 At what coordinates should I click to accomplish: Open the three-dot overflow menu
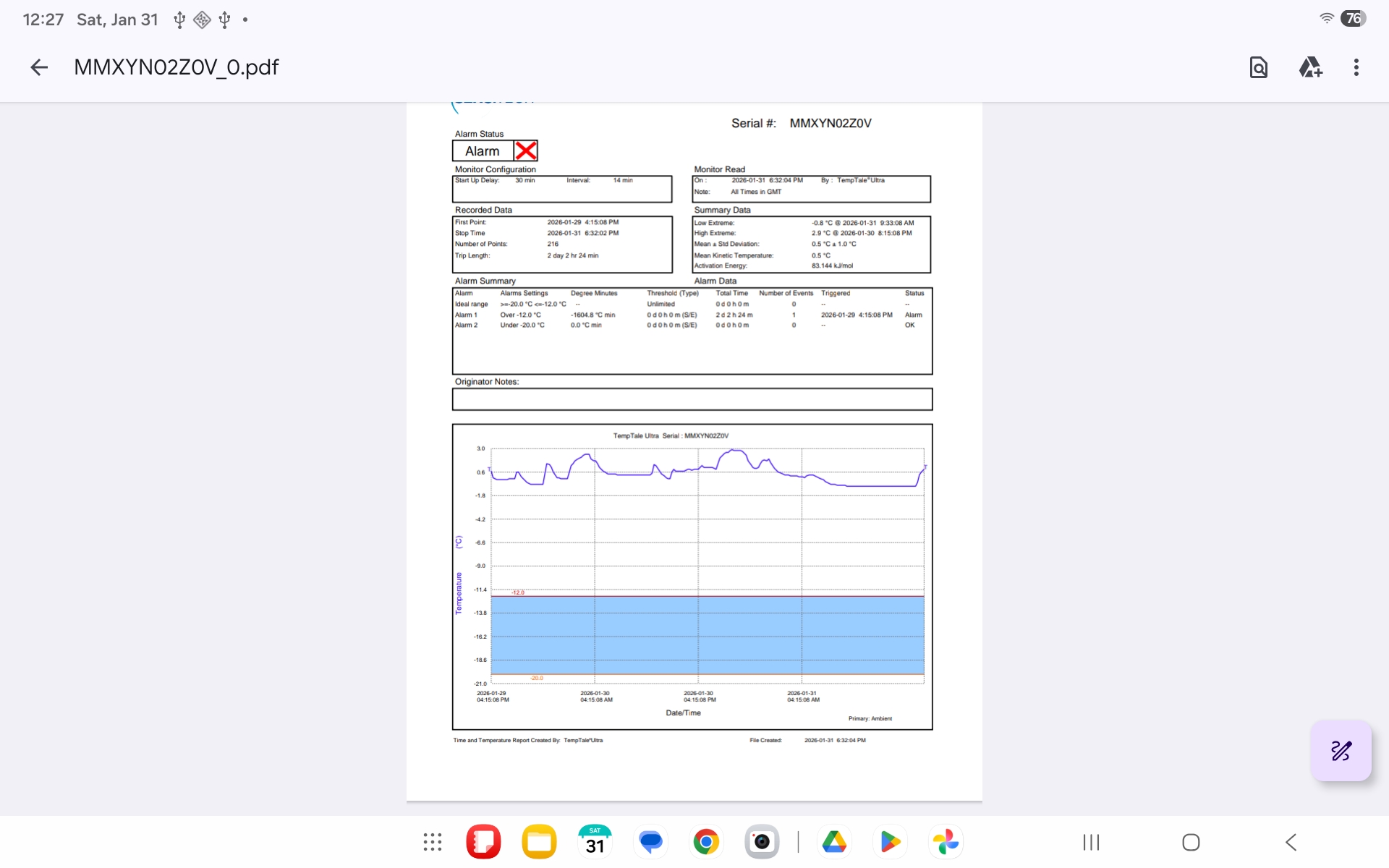pos(1356,67)
